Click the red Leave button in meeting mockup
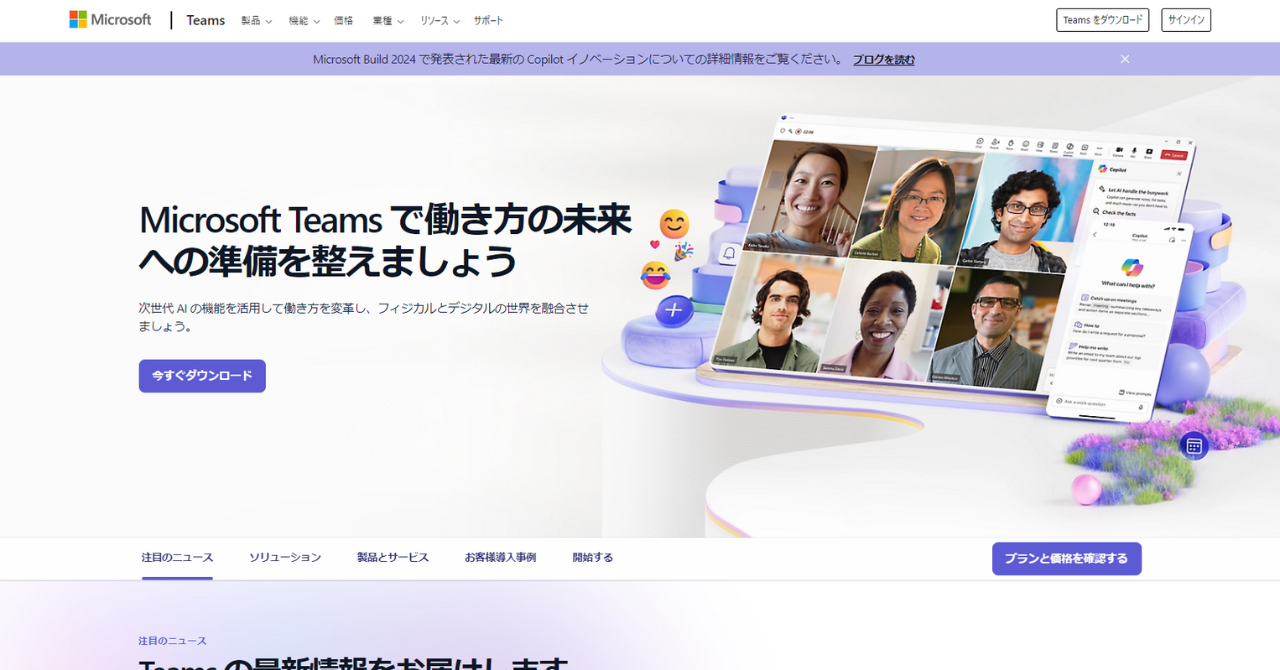 (x=1175, y=155)
